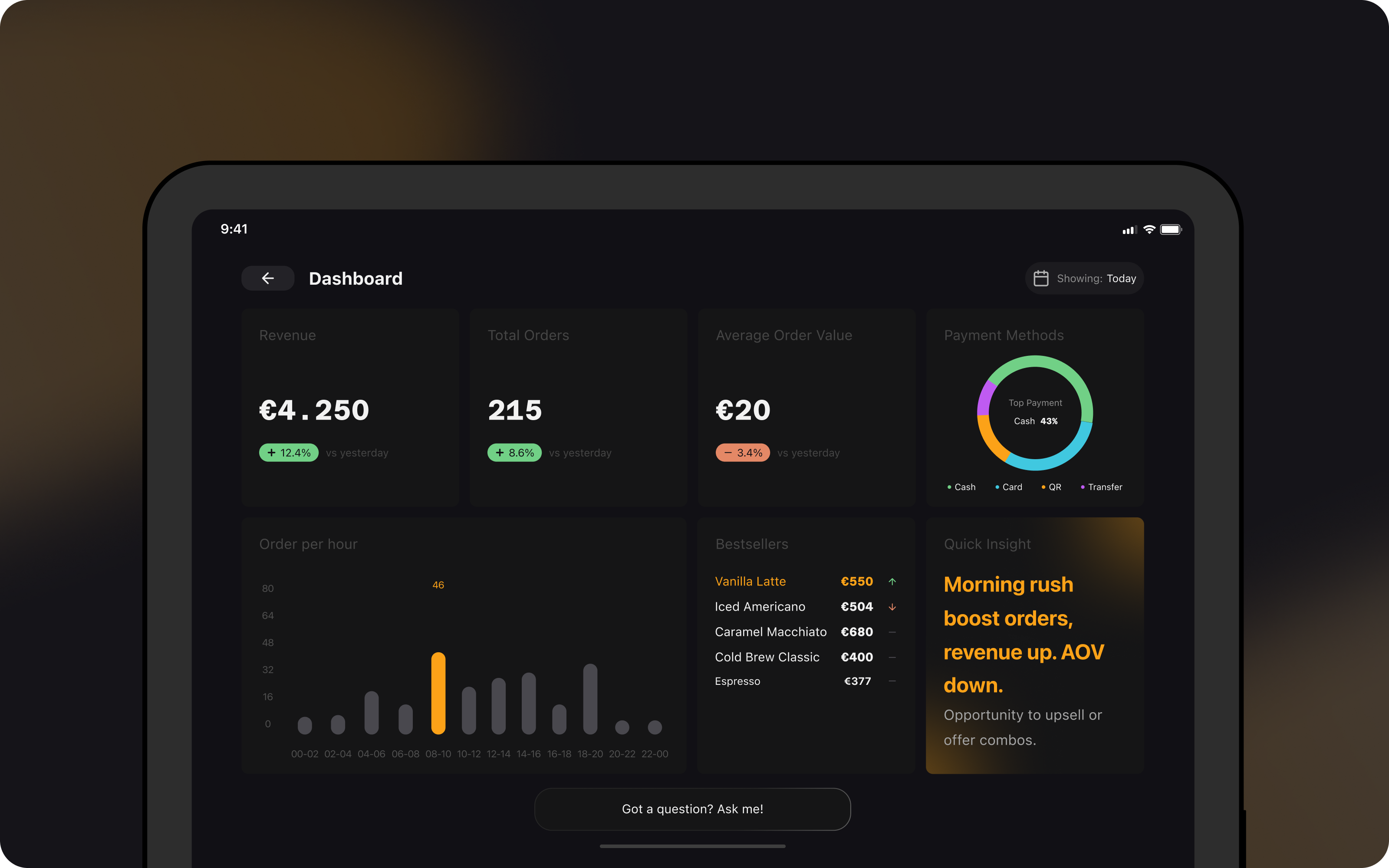
Task: Click the up arrow beside Vanilla Latte
Action: click(x=892, y=582)
